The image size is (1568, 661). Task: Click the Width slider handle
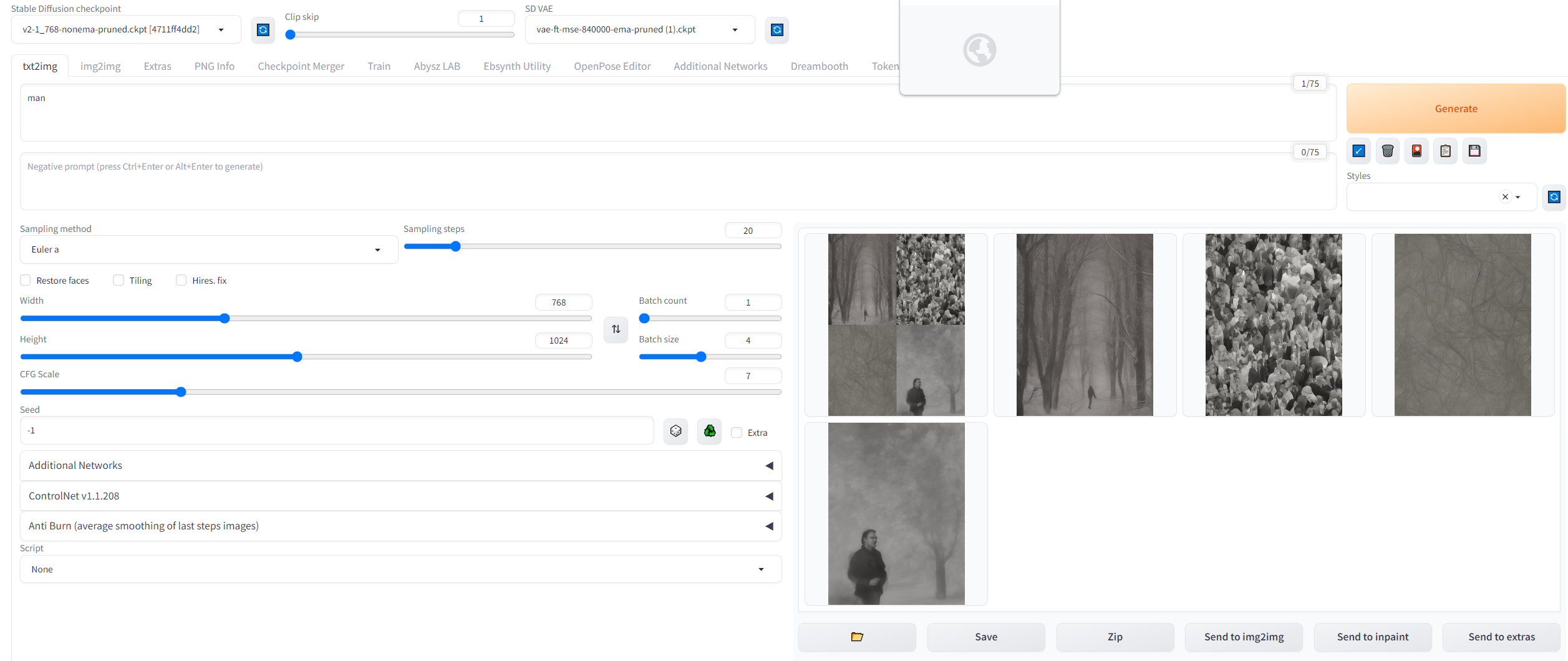point(225,319)
